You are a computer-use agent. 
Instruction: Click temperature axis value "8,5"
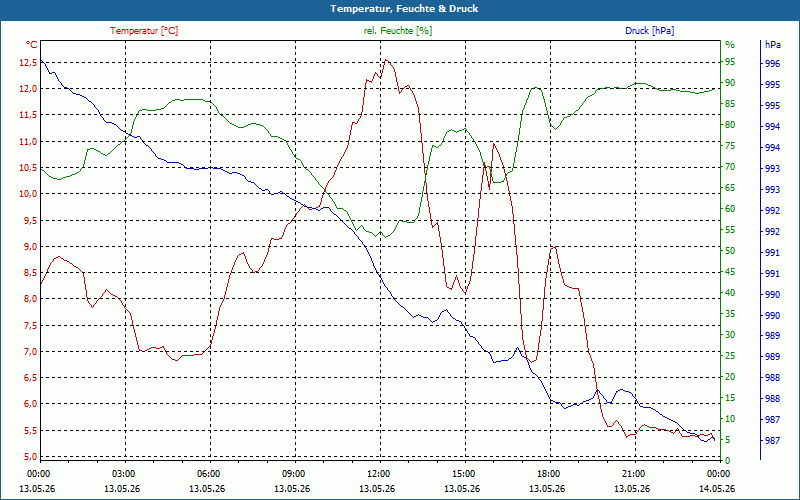[31, 272]
